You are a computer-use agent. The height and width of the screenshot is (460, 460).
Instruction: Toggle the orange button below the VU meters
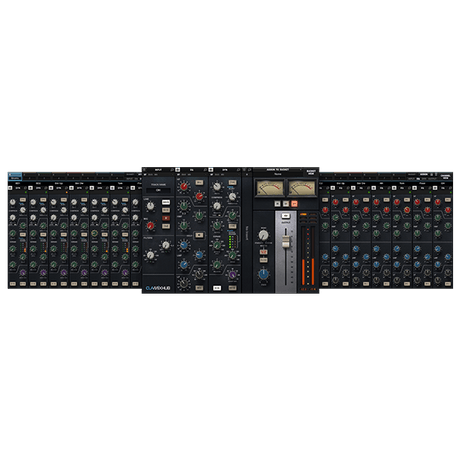point(294,204)
